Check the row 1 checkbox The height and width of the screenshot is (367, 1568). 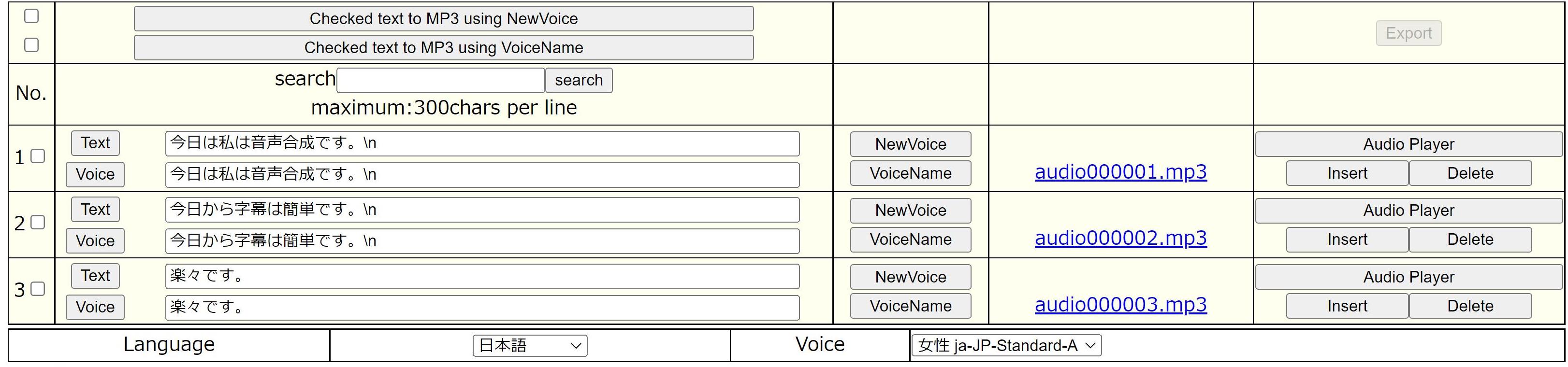(38, 157)
